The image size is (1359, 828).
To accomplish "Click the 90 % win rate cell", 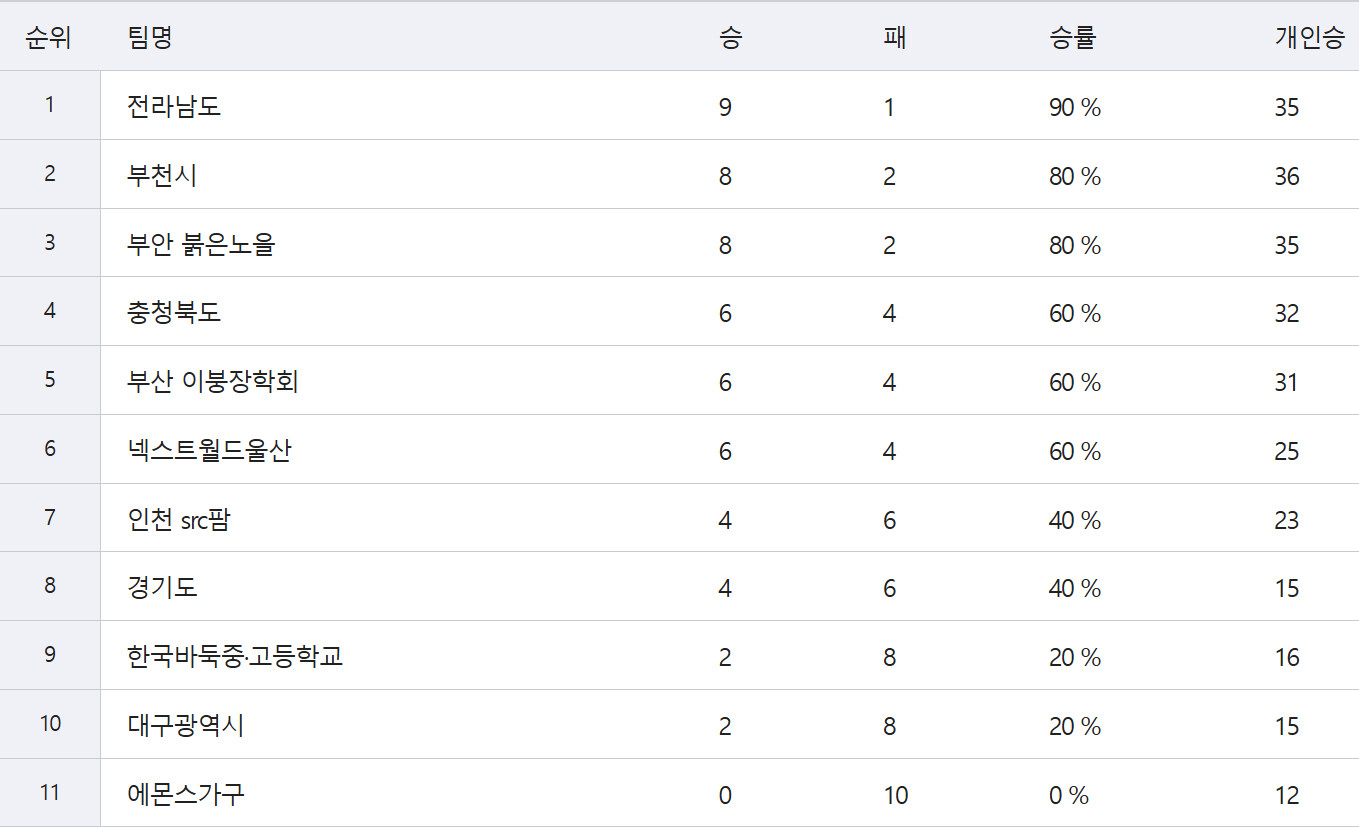I will (x=1075, y=107).
